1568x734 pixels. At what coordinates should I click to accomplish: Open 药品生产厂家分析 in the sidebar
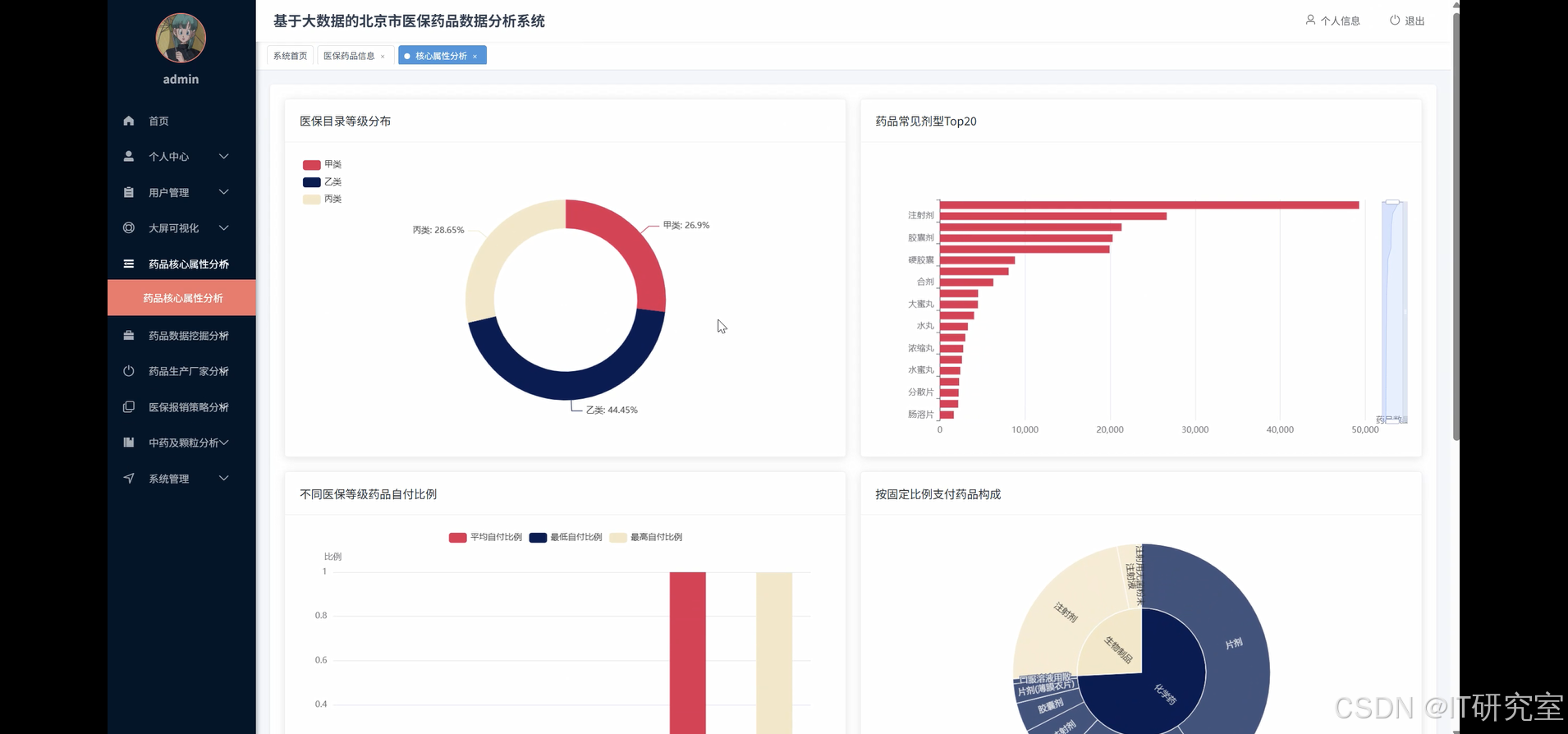click(x=181, y=371)
